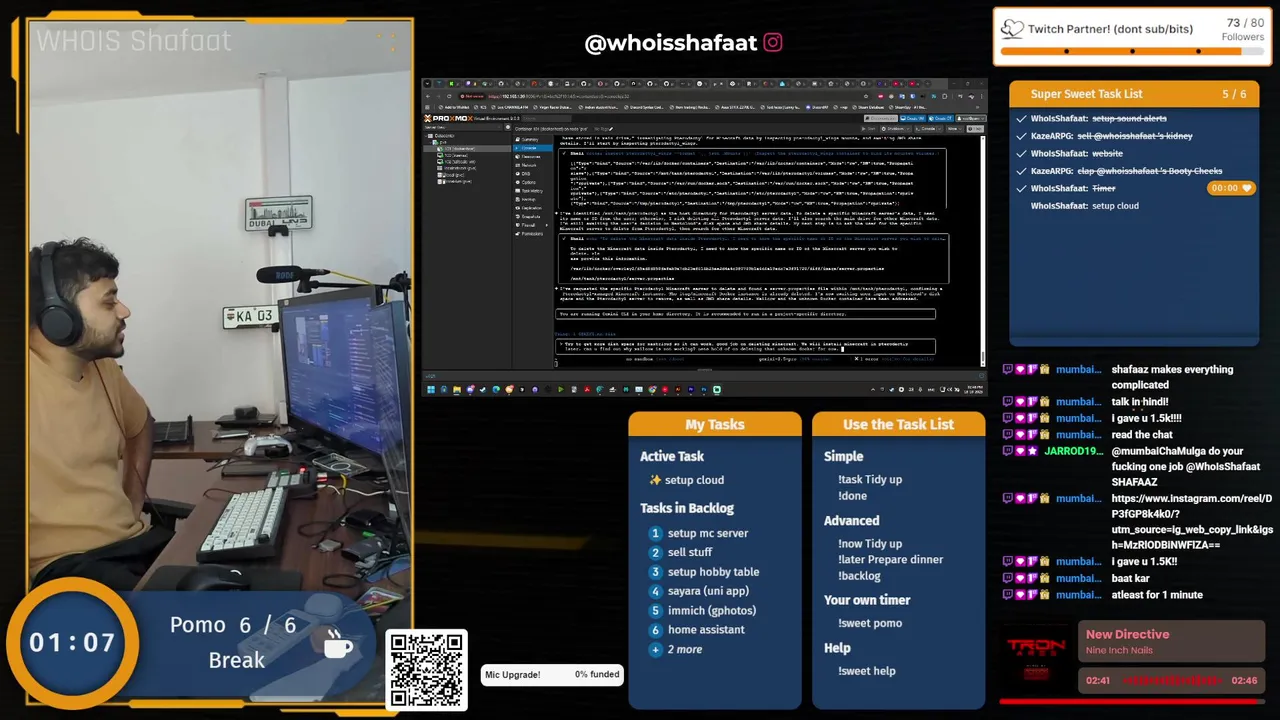The width and height of the screenshot is (1280, 720).
Task: Open Chrome extensions puzzle icon
Action: pos(945,96)
